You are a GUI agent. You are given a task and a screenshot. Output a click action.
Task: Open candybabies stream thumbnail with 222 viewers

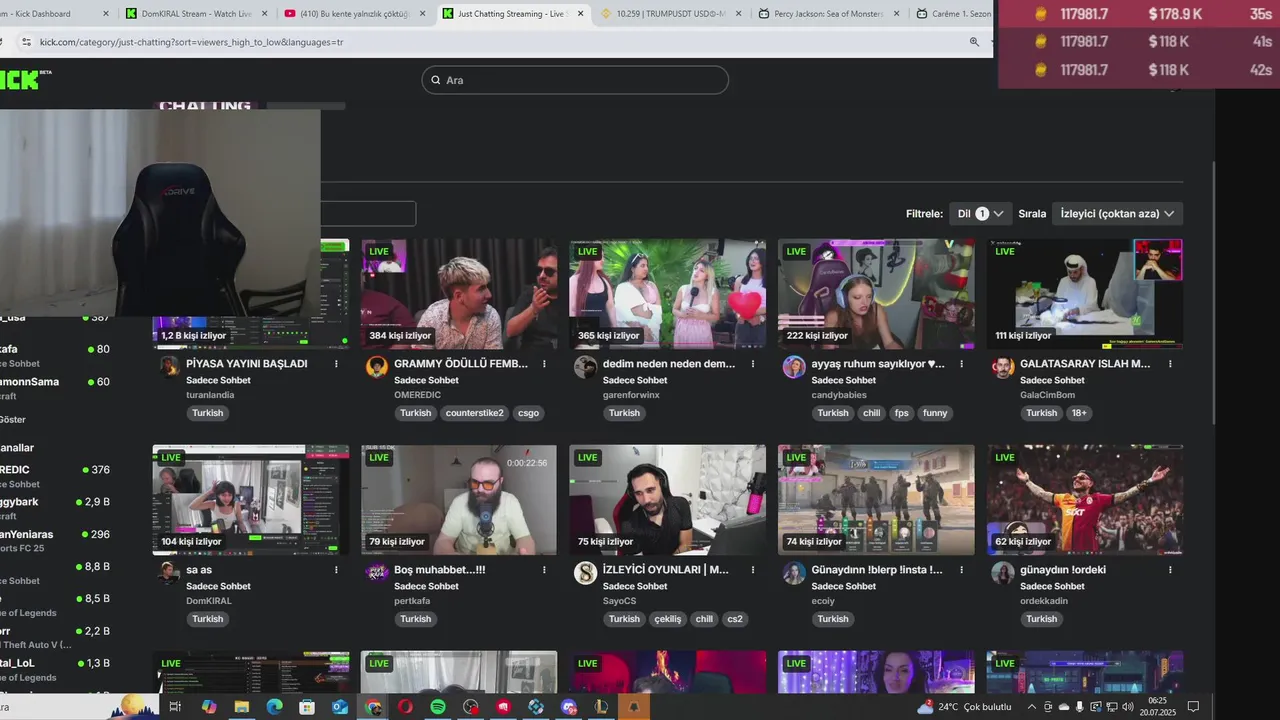(876, 293)
